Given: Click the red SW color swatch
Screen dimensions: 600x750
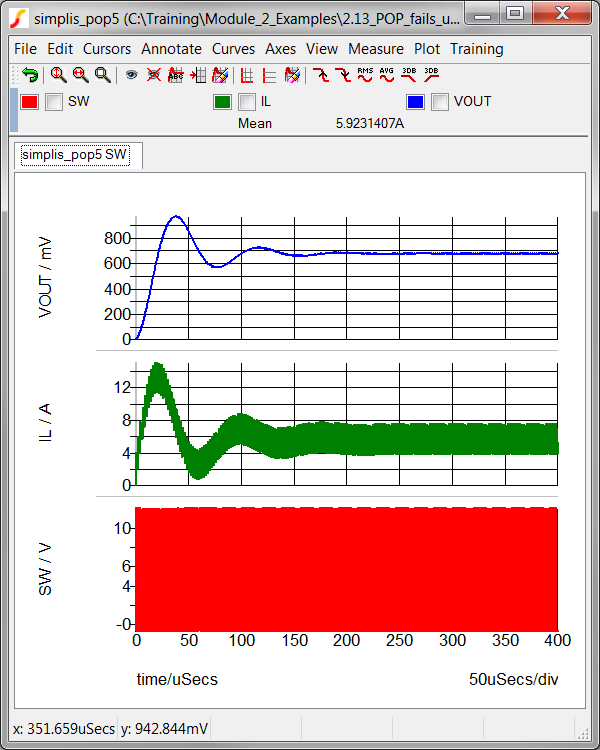Looking at the screenshot, I should pyautogui.click(x=29, y=101).
